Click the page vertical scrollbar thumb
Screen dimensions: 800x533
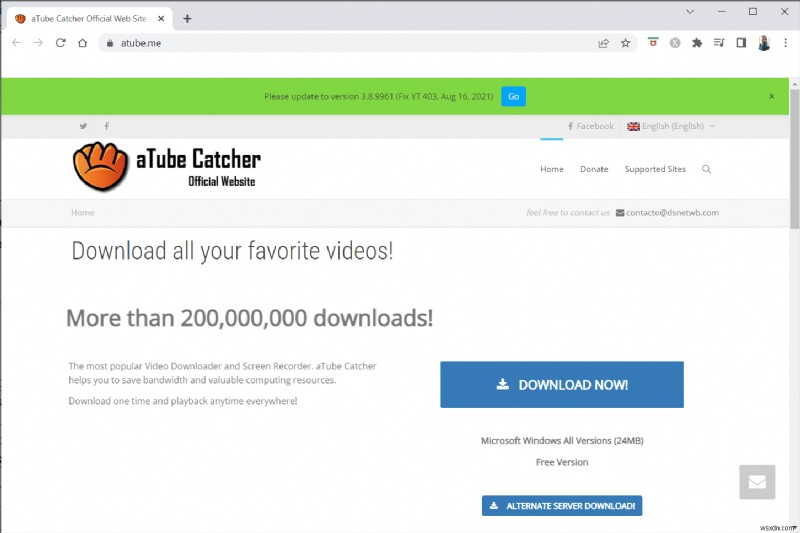coord(794,158)
